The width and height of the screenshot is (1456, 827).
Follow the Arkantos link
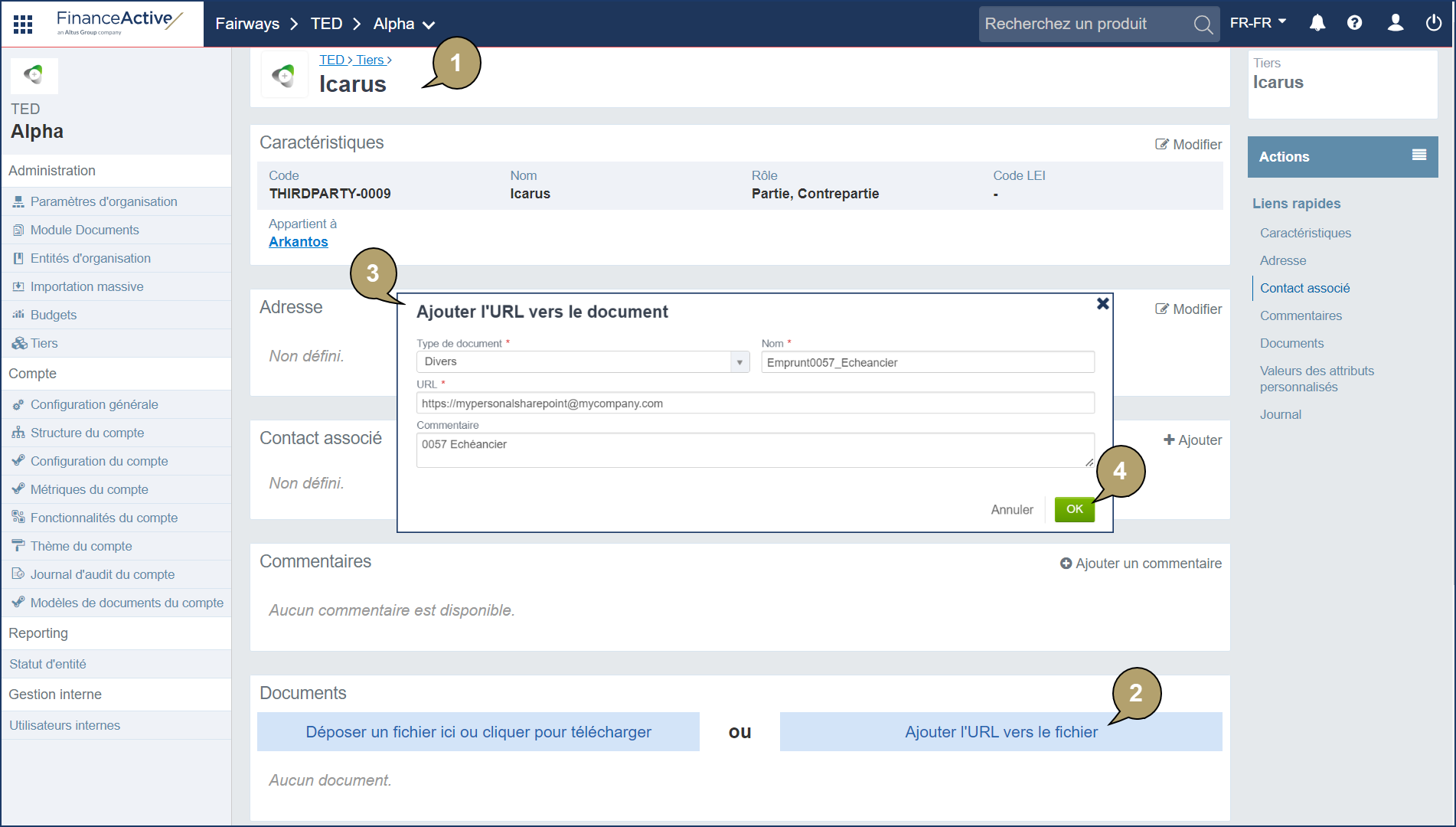pos(298,242)
